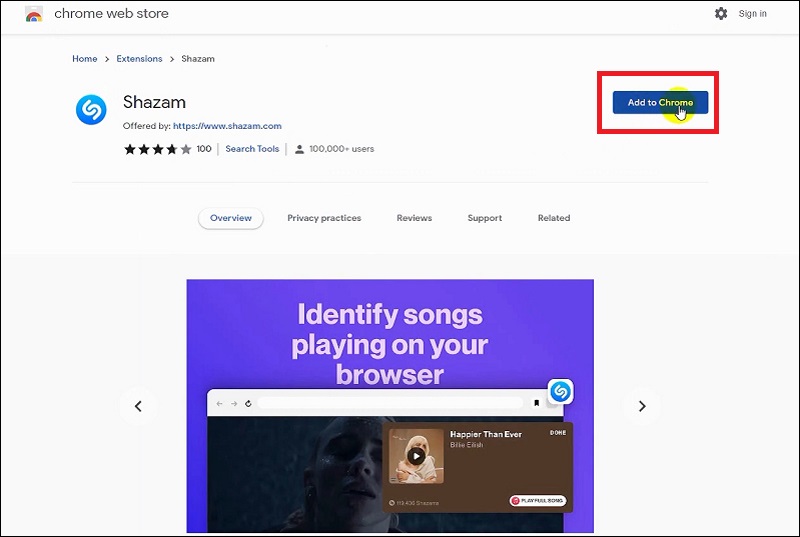Click the play button on album art
The width and height of the screenshot is (800, 537).
tap(416, 456)
